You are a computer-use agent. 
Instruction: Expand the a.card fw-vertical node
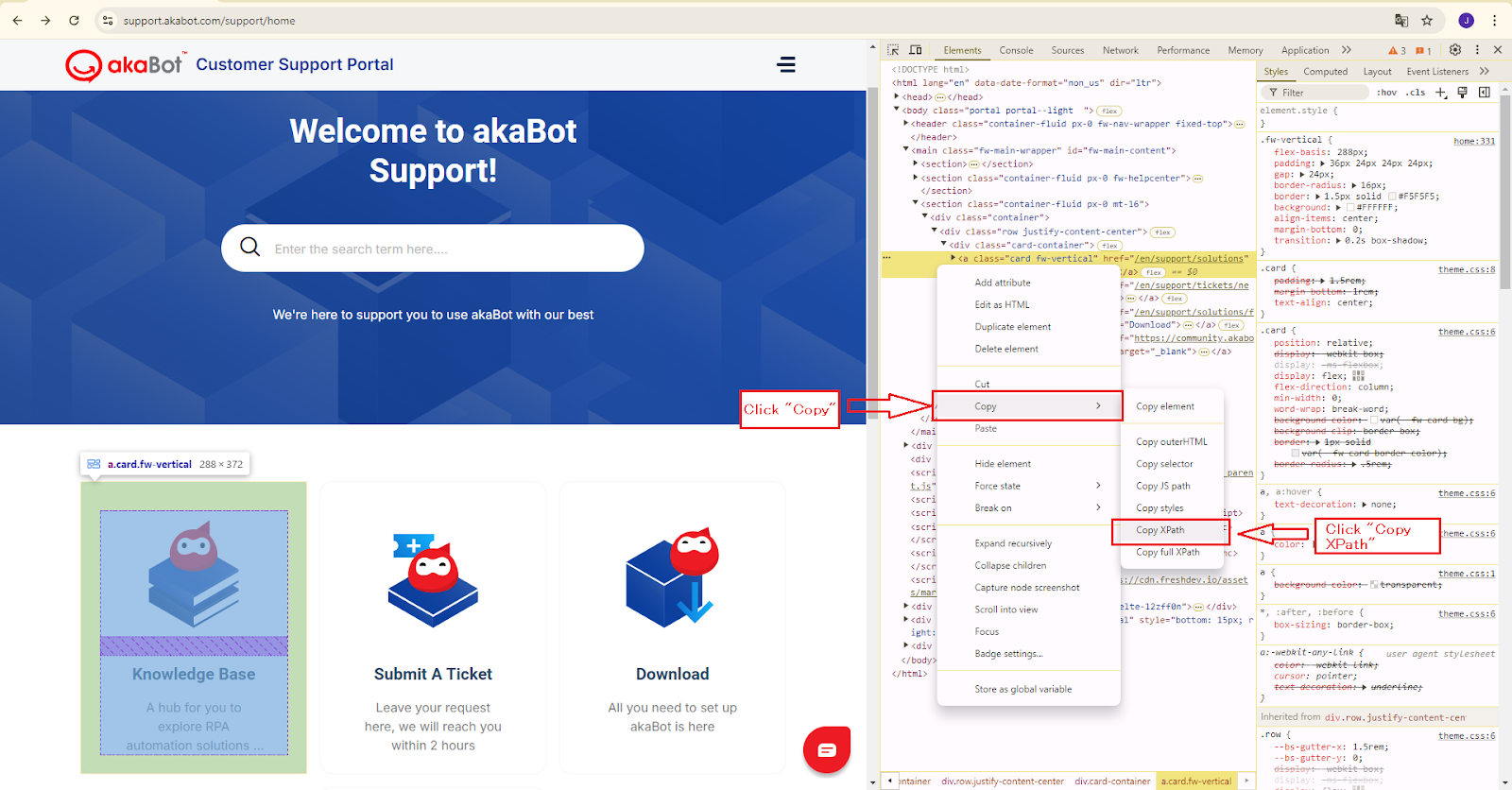pyautogui.click(x=954, y=258)
